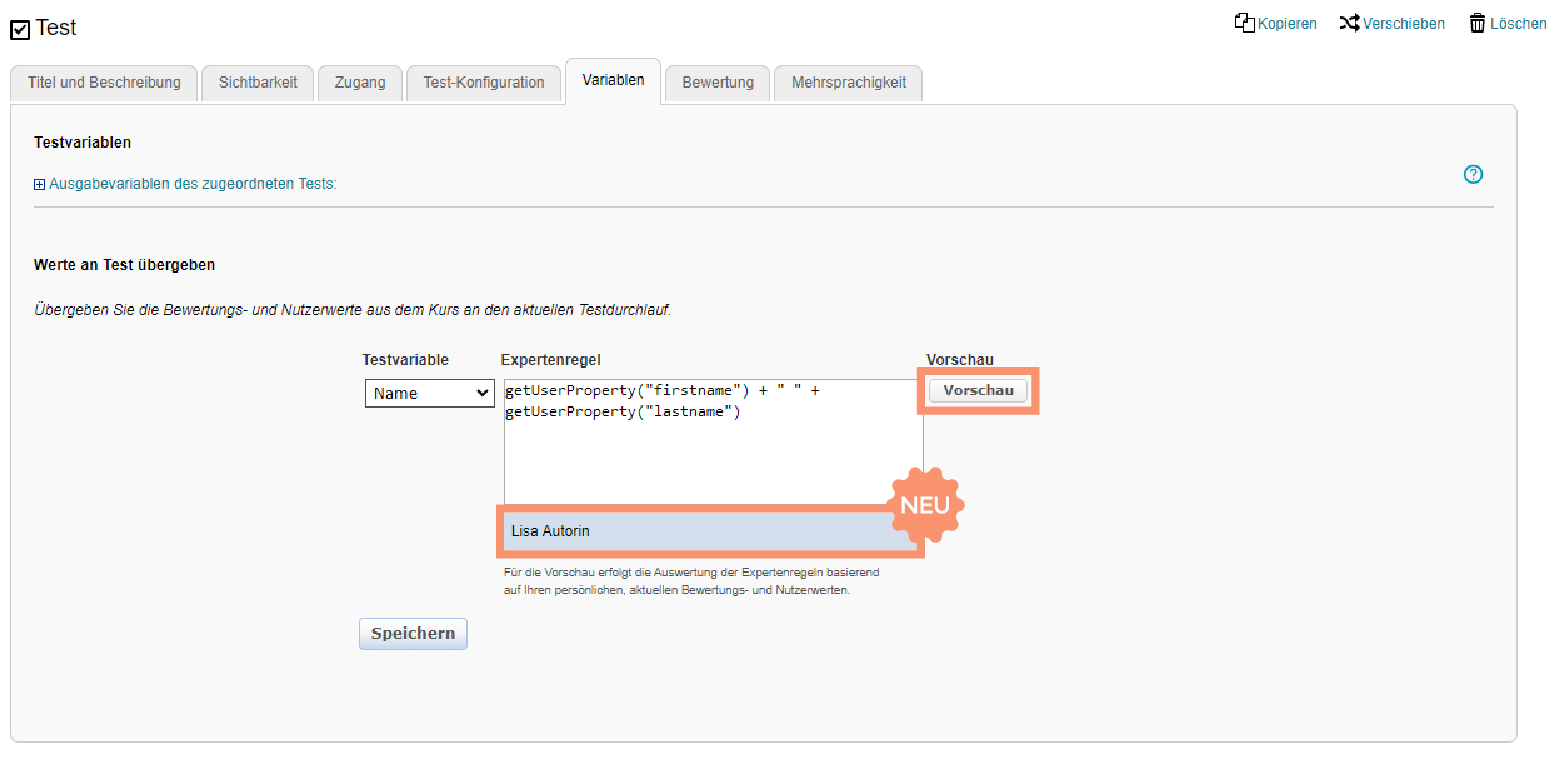Switch to the Titel und Beschreibung tab

[x=104, y=83]
